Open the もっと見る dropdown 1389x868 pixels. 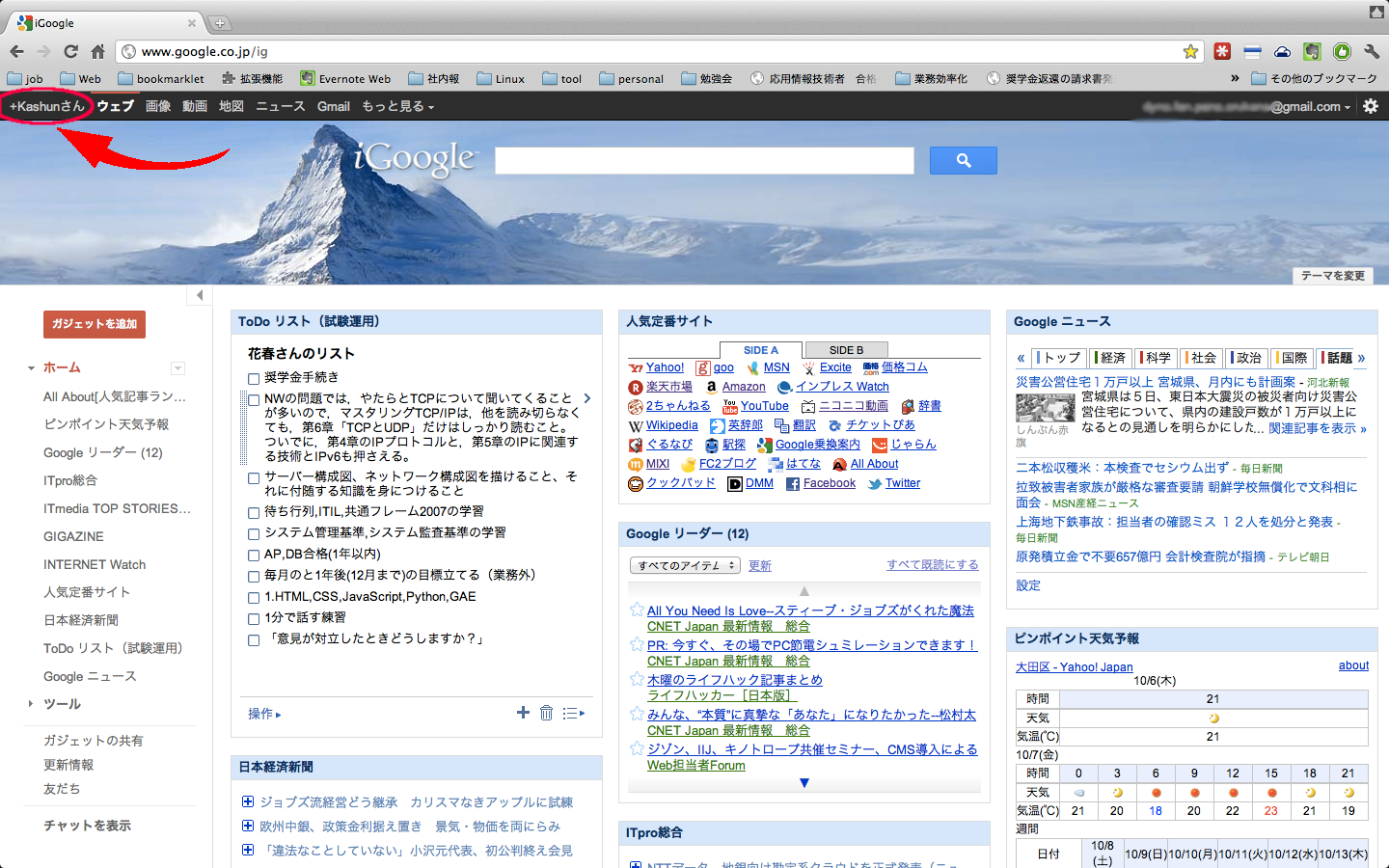(398, 106)
